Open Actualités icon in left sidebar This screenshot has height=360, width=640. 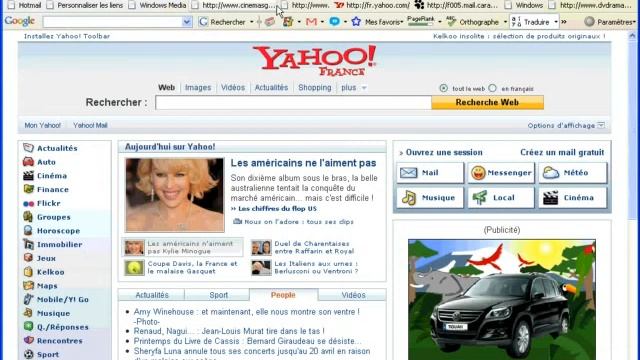(28, 148)
